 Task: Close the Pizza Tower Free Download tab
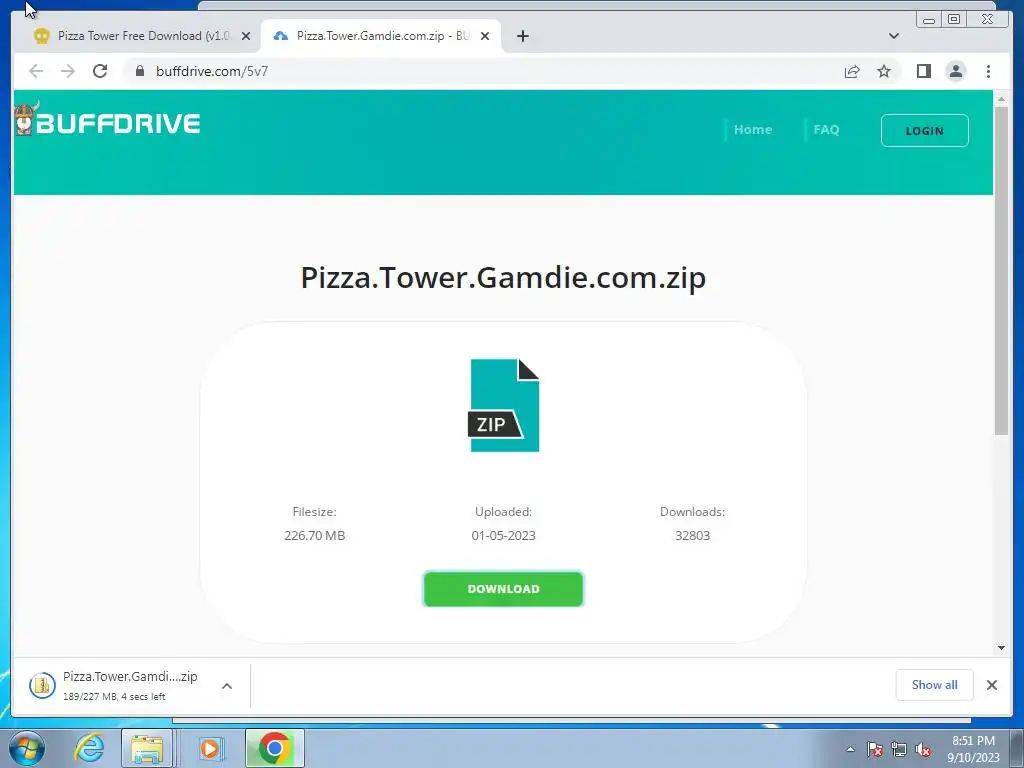[x=246, y=36]
